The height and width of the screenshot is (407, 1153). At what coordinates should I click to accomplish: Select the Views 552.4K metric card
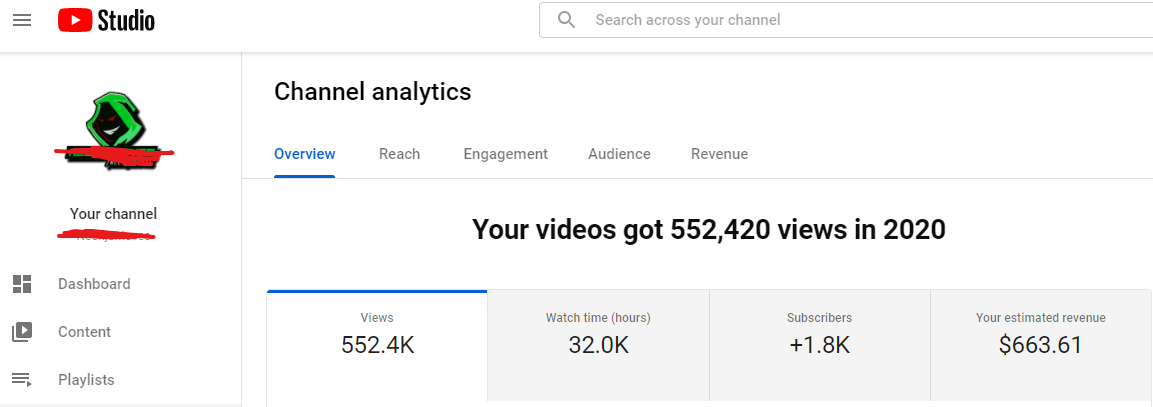coord(377,348)
